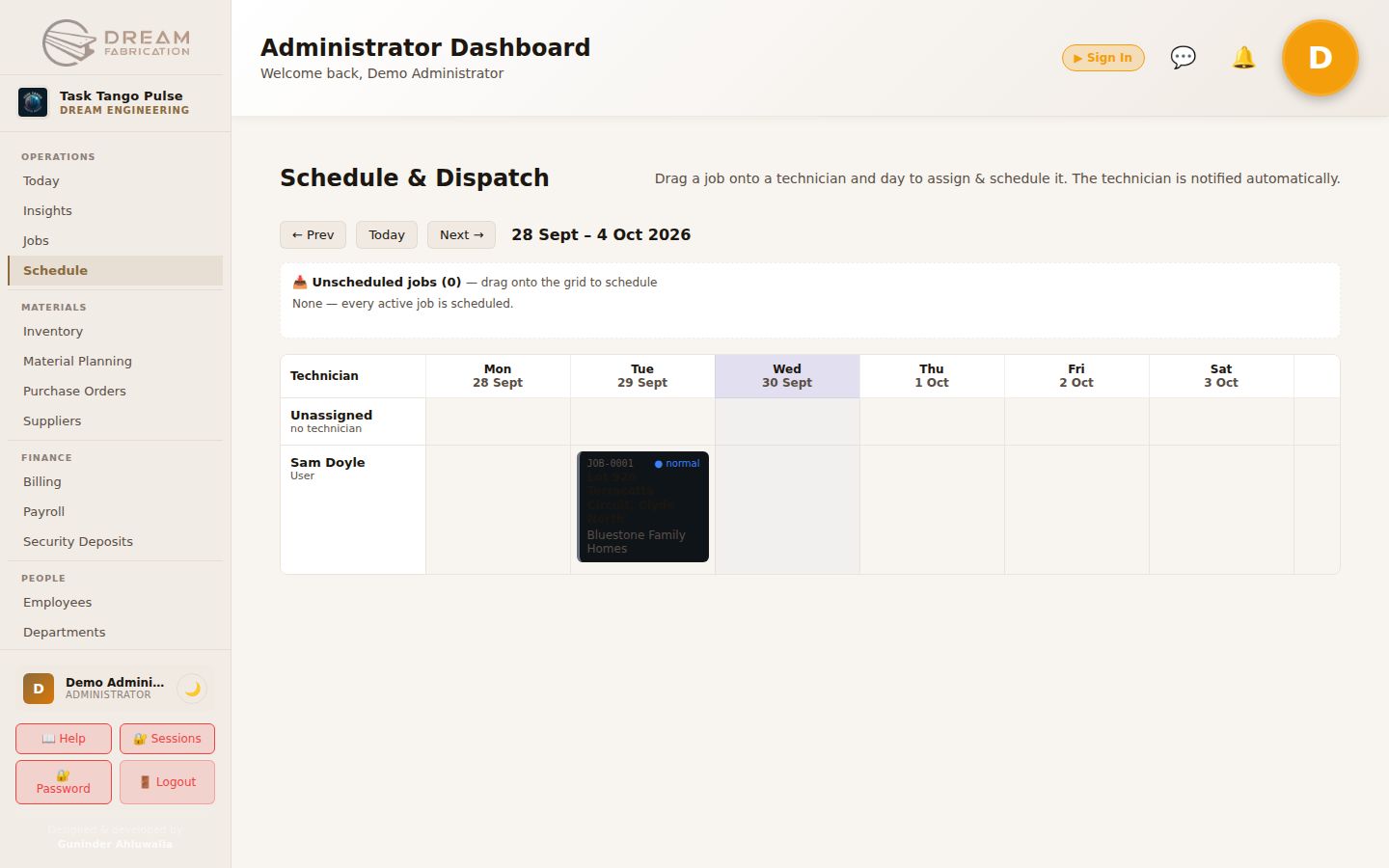Screen dimensions: 1389x868
Task: Open the Help button
Action: click(64, 739)
